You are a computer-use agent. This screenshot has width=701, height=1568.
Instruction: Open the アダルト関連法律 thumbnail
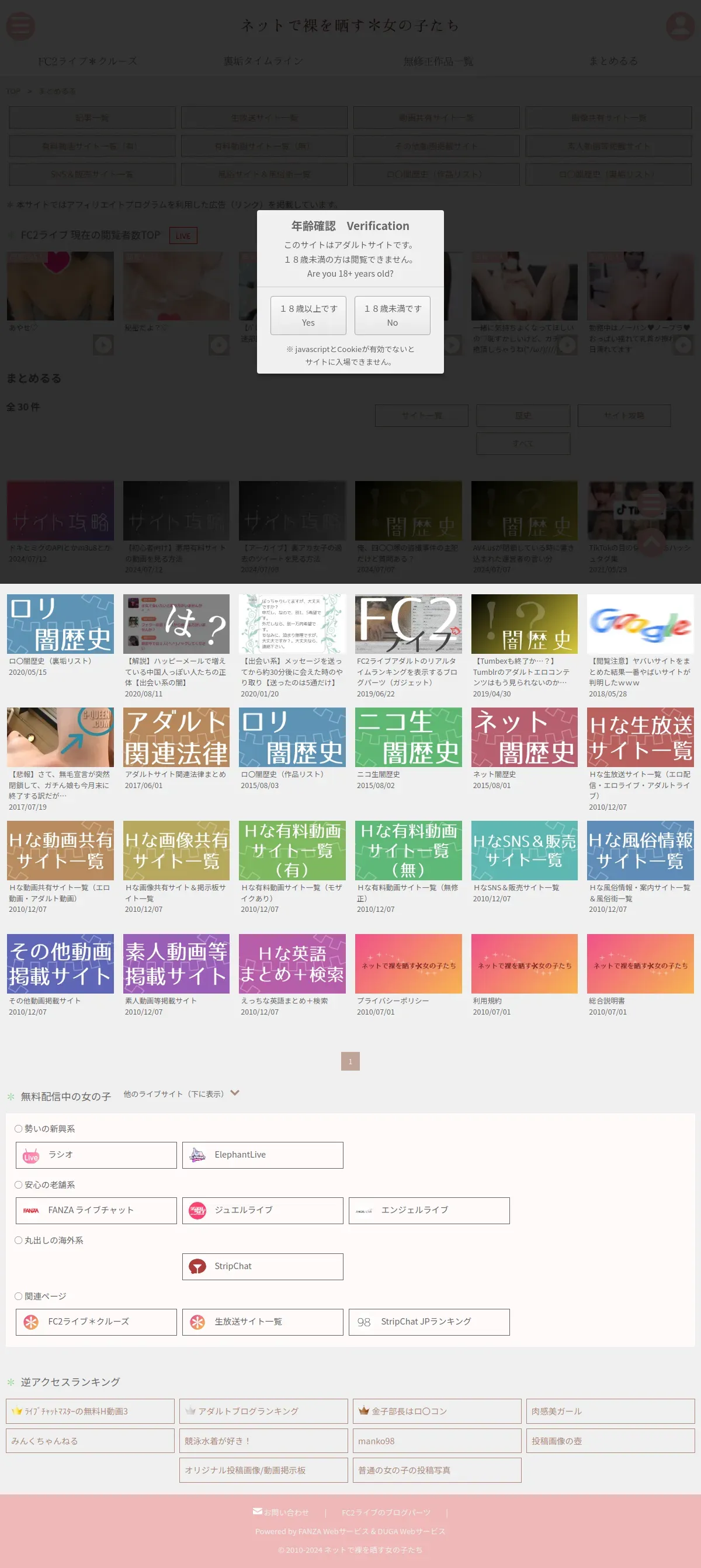point(176,737)
